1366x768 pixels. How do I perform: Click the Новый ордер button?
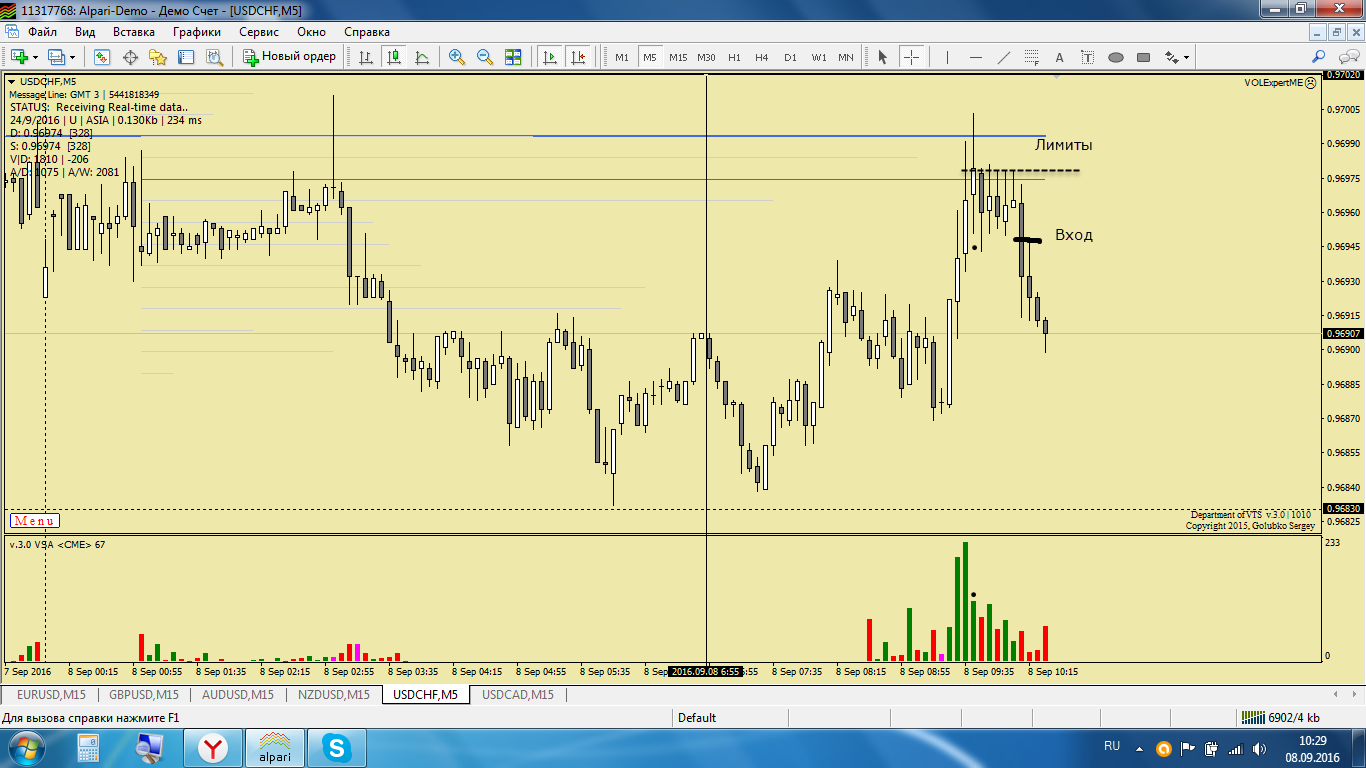(290, 57)
